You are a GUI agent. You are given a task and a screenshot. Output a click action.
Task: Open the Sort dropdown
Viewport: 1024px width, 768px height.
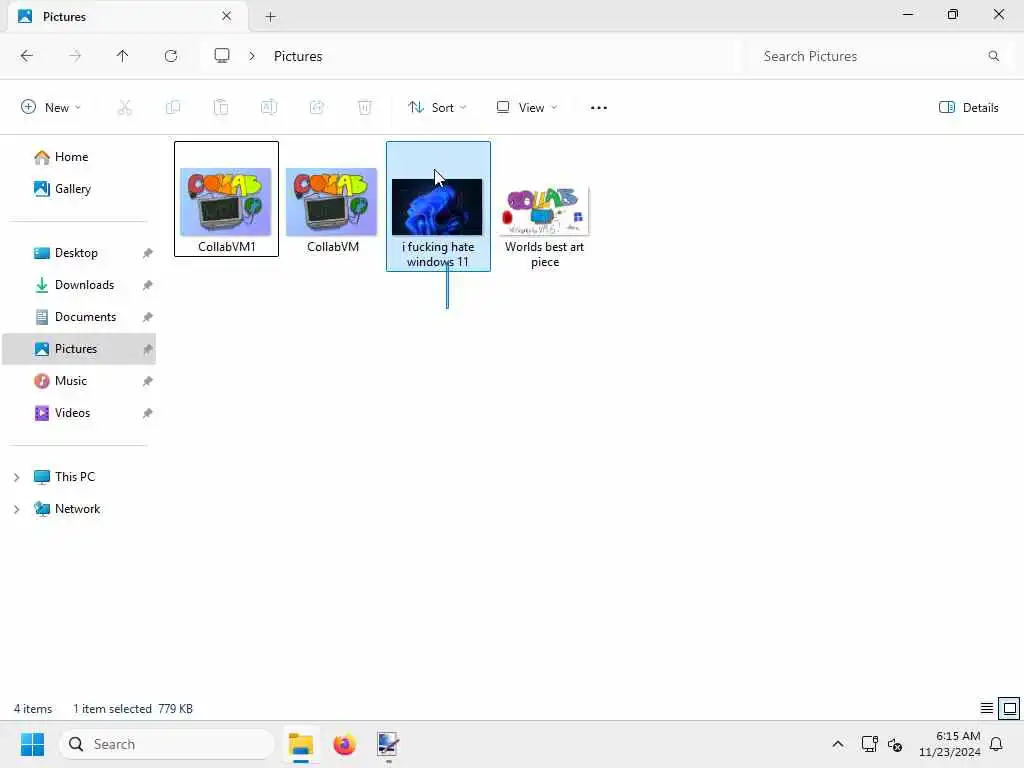[437, 108]
